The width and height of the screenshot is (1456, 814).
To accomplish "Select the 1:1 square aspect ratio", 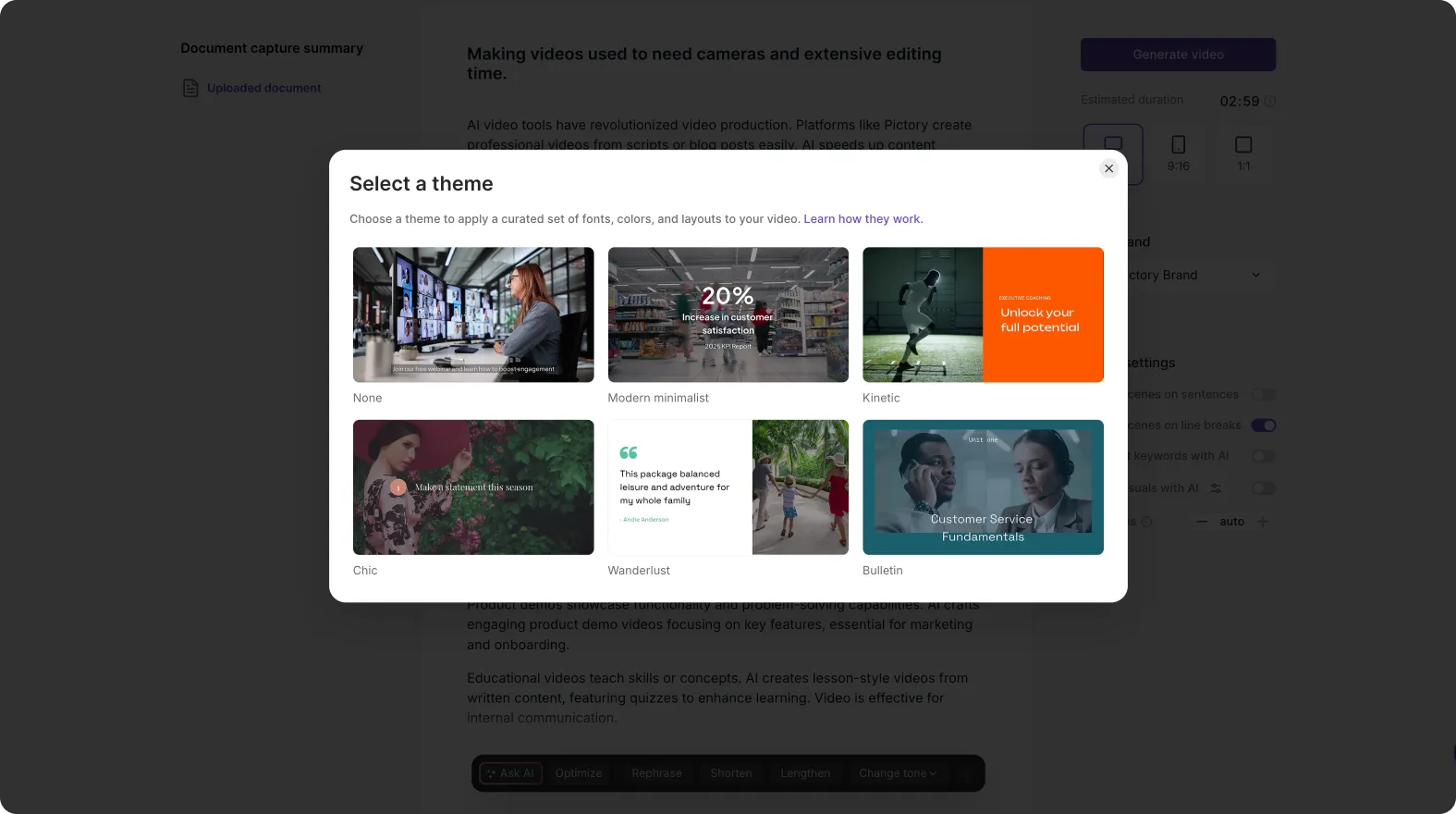I will (x=1243, y=154).
